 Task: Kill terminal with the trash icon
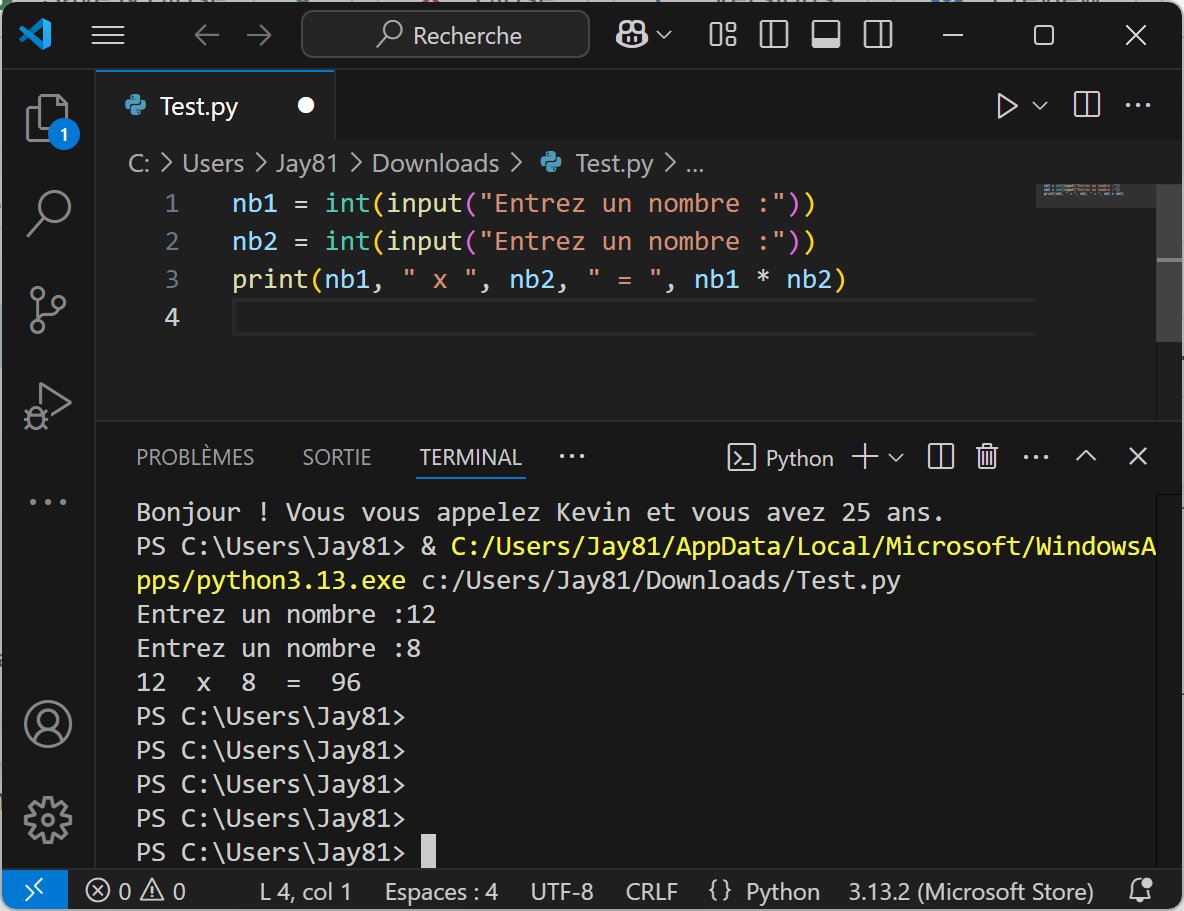point(987,457)
